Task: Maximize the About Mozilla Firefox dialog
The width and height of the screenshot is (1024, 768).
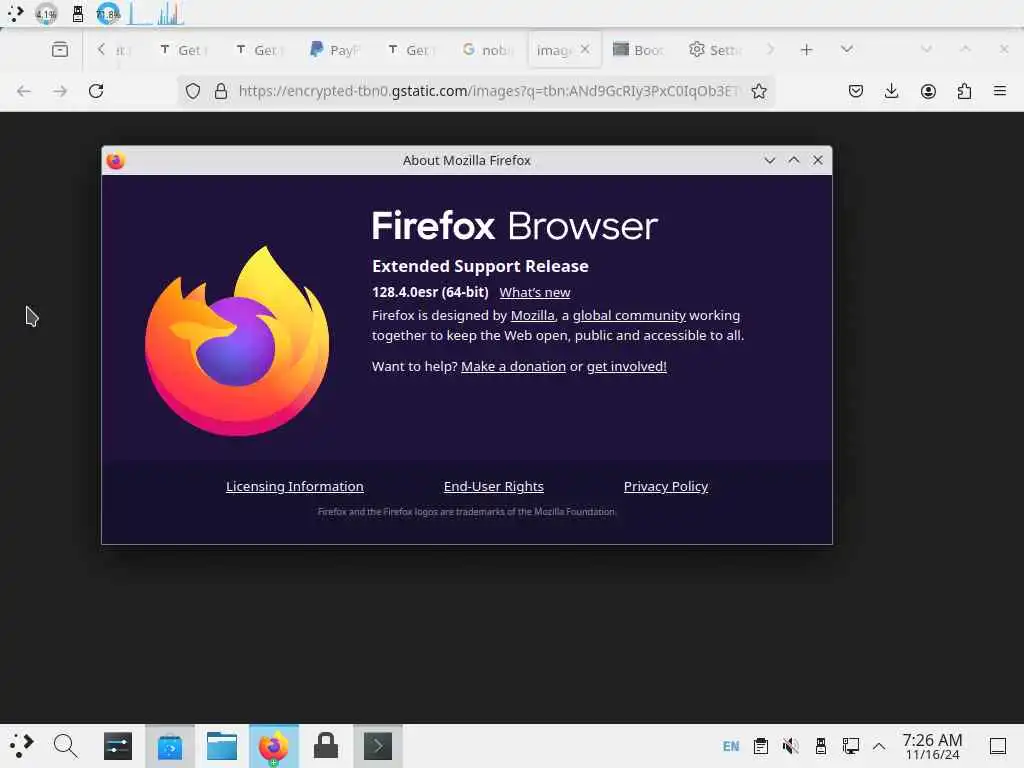Action: tap(793, 160)
